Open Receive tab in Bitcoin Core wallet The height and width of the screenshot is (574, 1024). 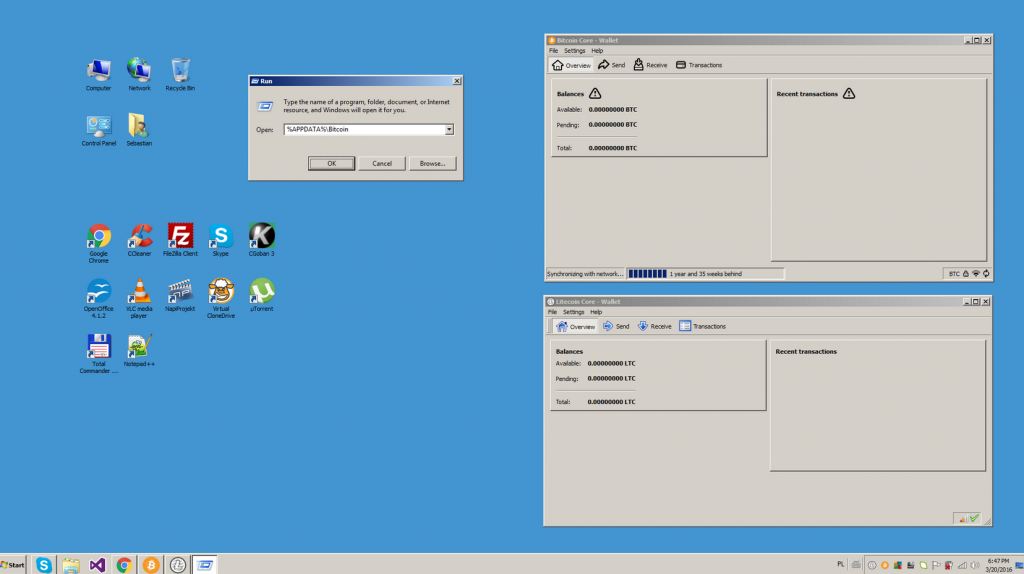[x=650, y=65]
